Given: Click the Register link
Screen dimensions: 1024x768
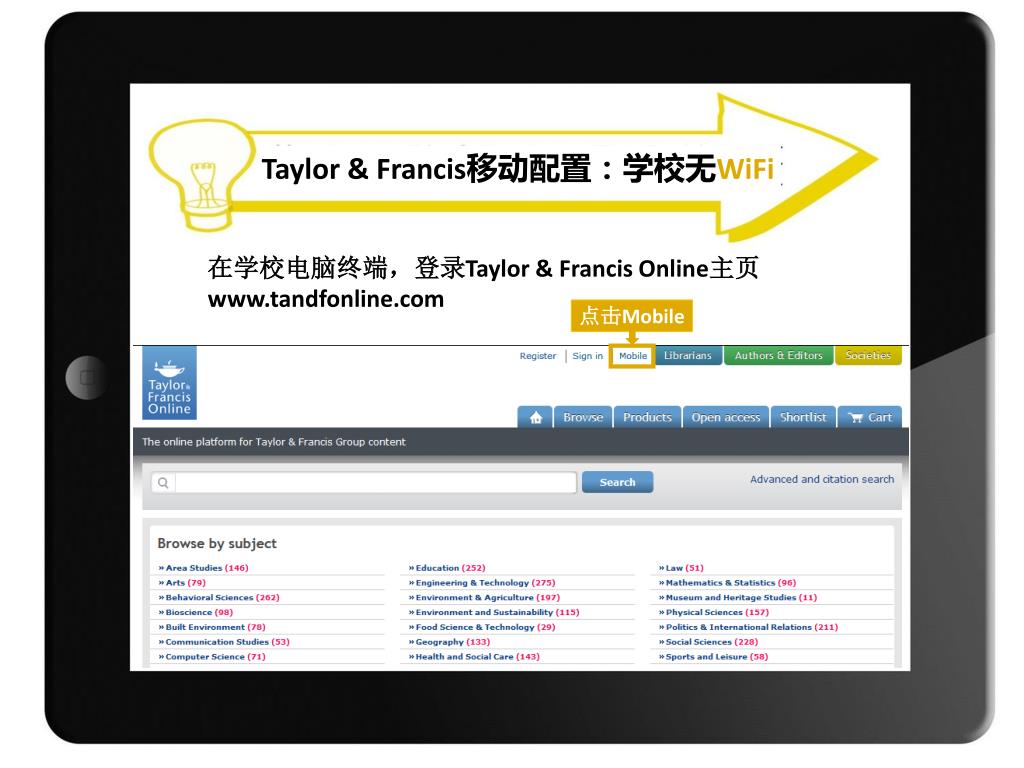Looking at the screenshot, I should 538,356.
